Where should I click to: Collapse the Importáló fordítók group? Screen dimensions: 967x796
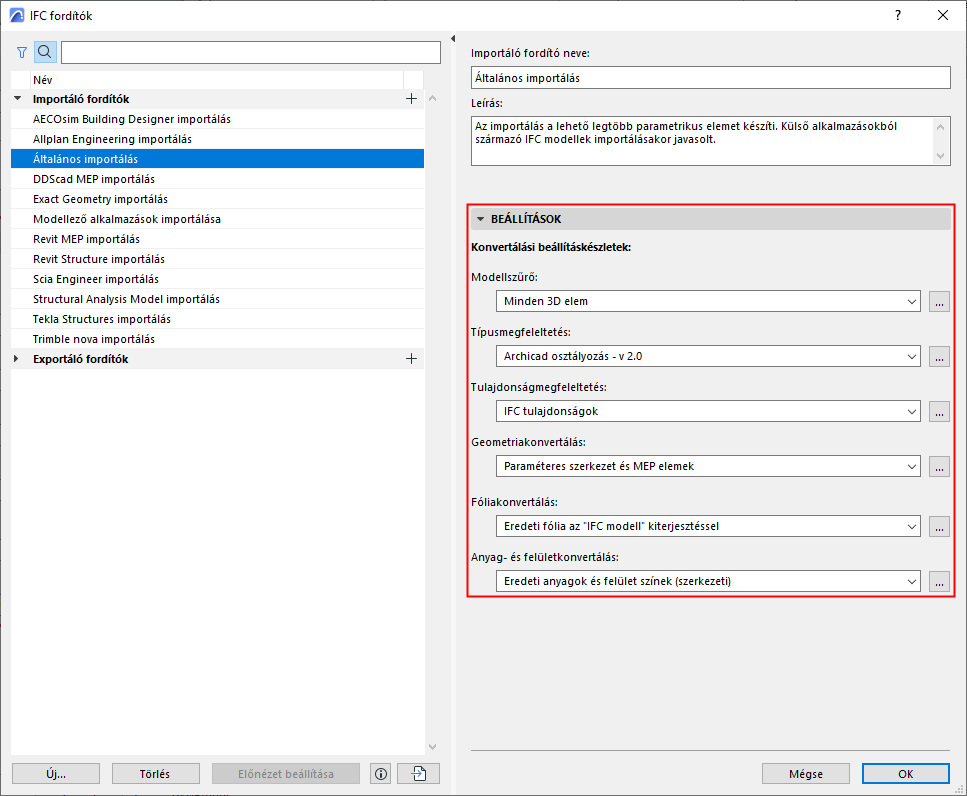pyautogui.click(x=17, y=99)
